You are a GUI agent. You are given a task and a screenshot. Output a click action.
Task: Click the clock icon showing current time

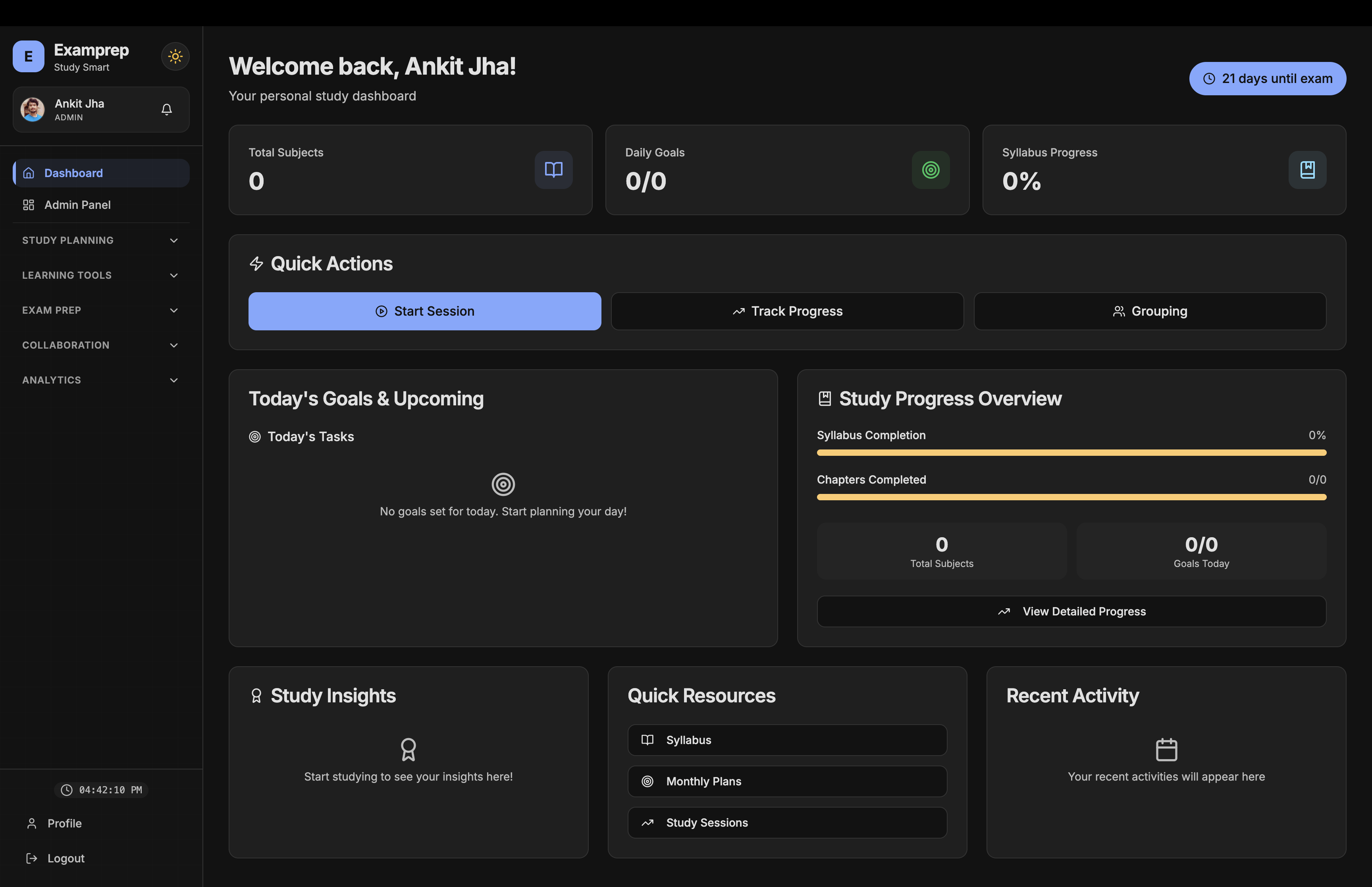(66, 790)
